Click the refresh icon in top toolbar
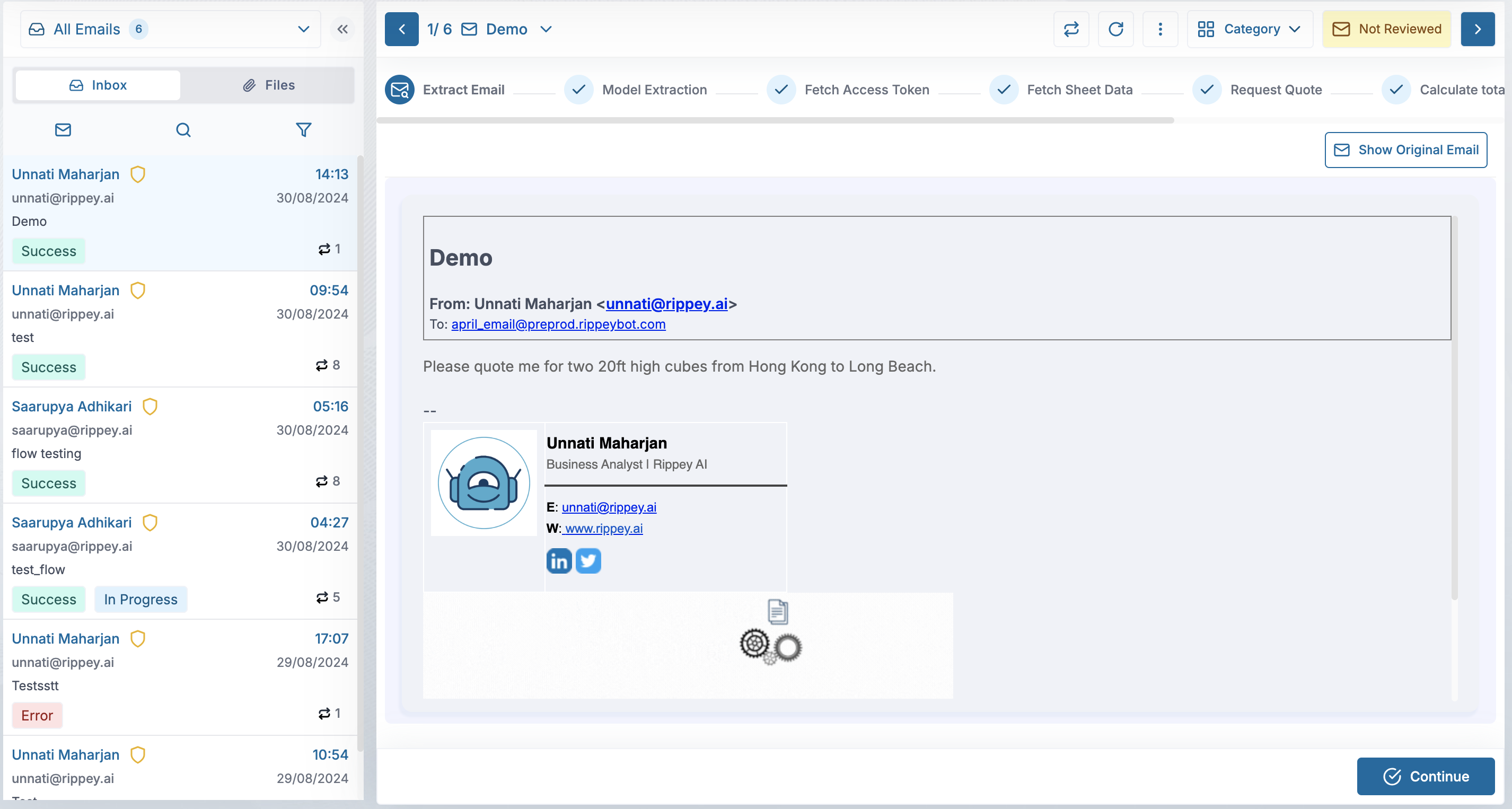This screenshot has width=1512, height=809. tap(1116, 29)
